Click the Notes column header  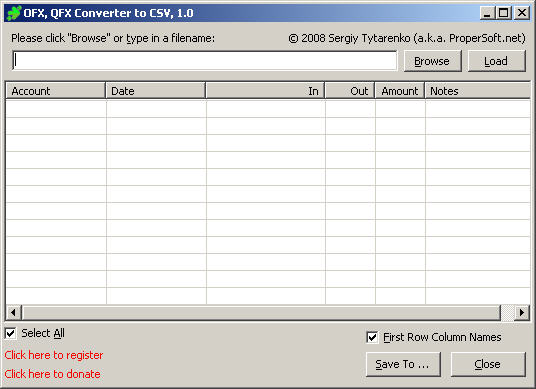pyautogui.click(x=478, y=91)
